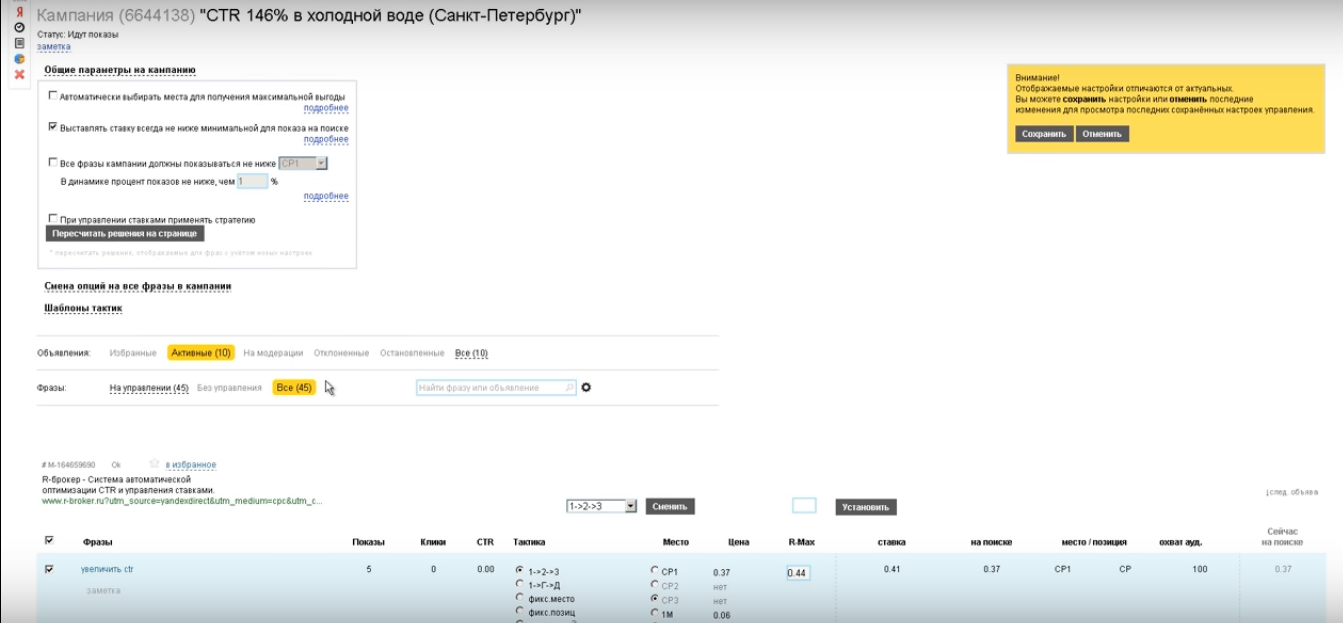This screenshot has height=623, width=1343.
Task: Select place radio '1М'
Action: coord(655,613)
